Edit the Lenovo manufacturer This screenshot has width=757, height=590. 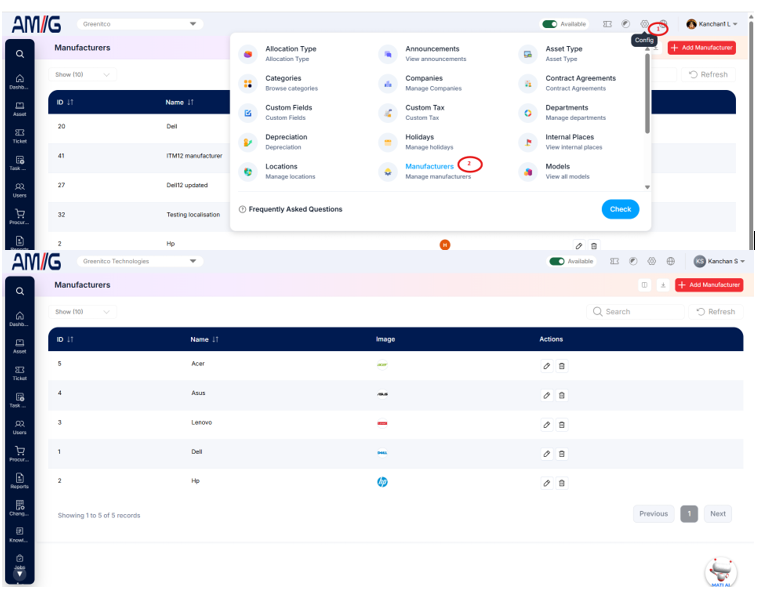click(547, 425)
